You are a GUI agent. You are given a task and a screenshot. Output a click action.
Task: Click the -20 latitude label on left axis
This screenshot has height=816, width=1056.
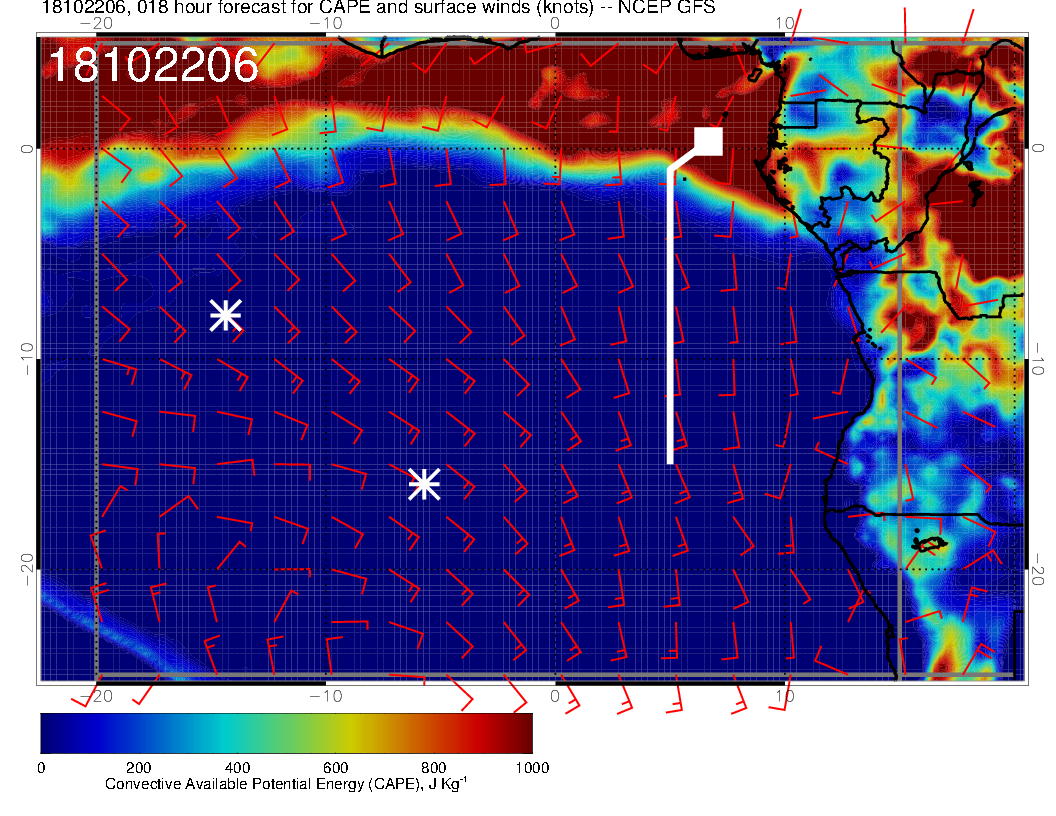pos(26,570)
